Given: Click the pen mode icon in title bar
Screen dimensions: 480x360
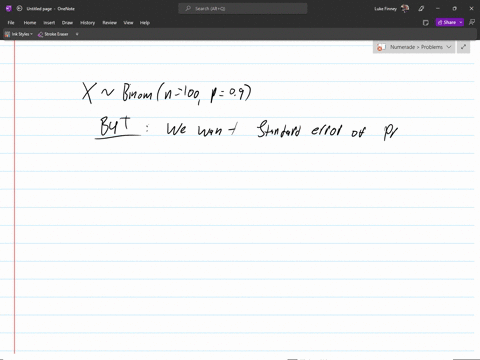Looking at the screenshot, I should 421,9.
